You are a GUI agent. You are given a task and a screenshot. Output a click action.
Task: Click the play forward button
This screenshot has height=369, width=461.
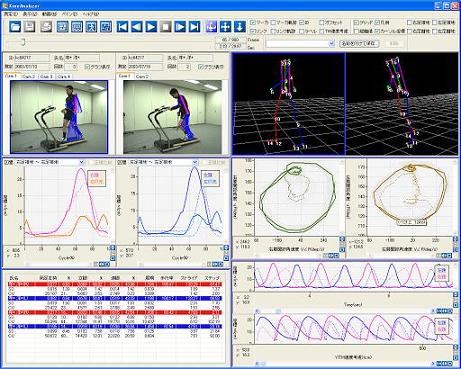point(151,27)
